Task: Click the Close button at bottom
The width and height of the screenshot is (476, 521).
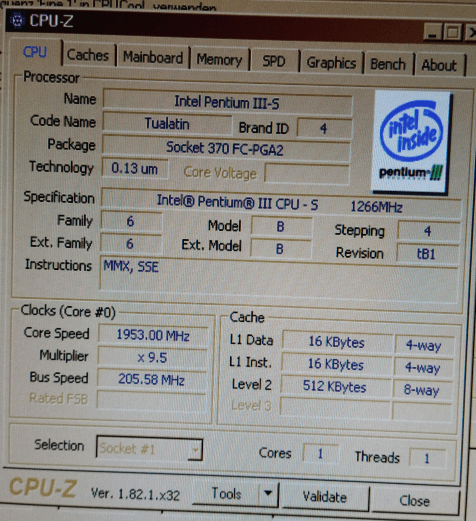Action: 414,501
